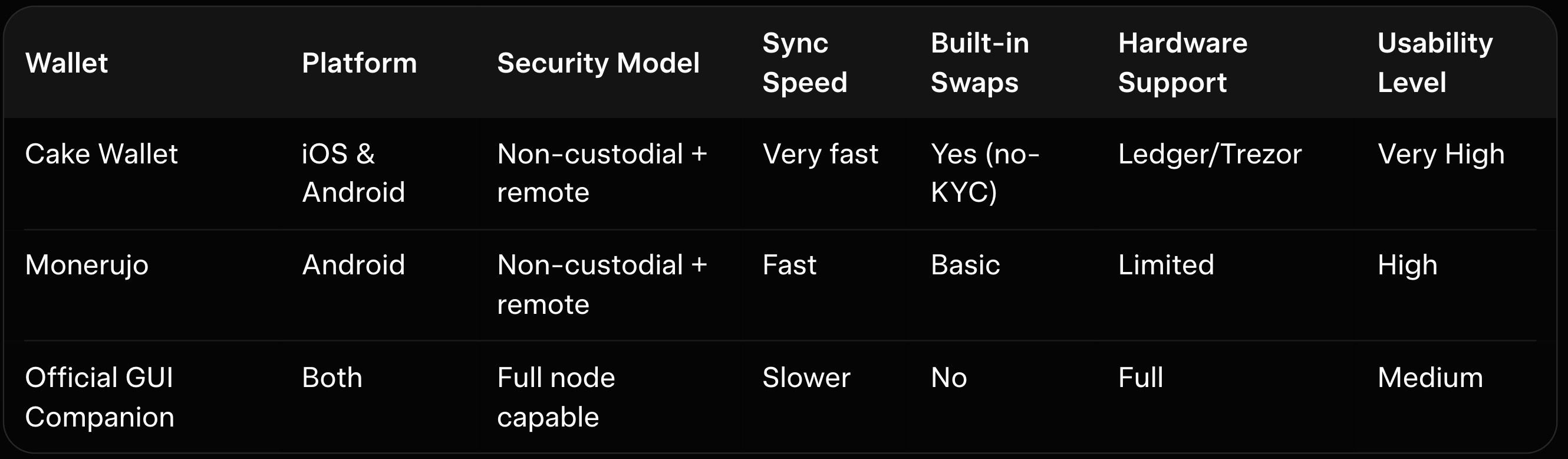Click the iOS & Android platform cell
The width and height of the screenshot is (1568, 459).
pos(353,173)
